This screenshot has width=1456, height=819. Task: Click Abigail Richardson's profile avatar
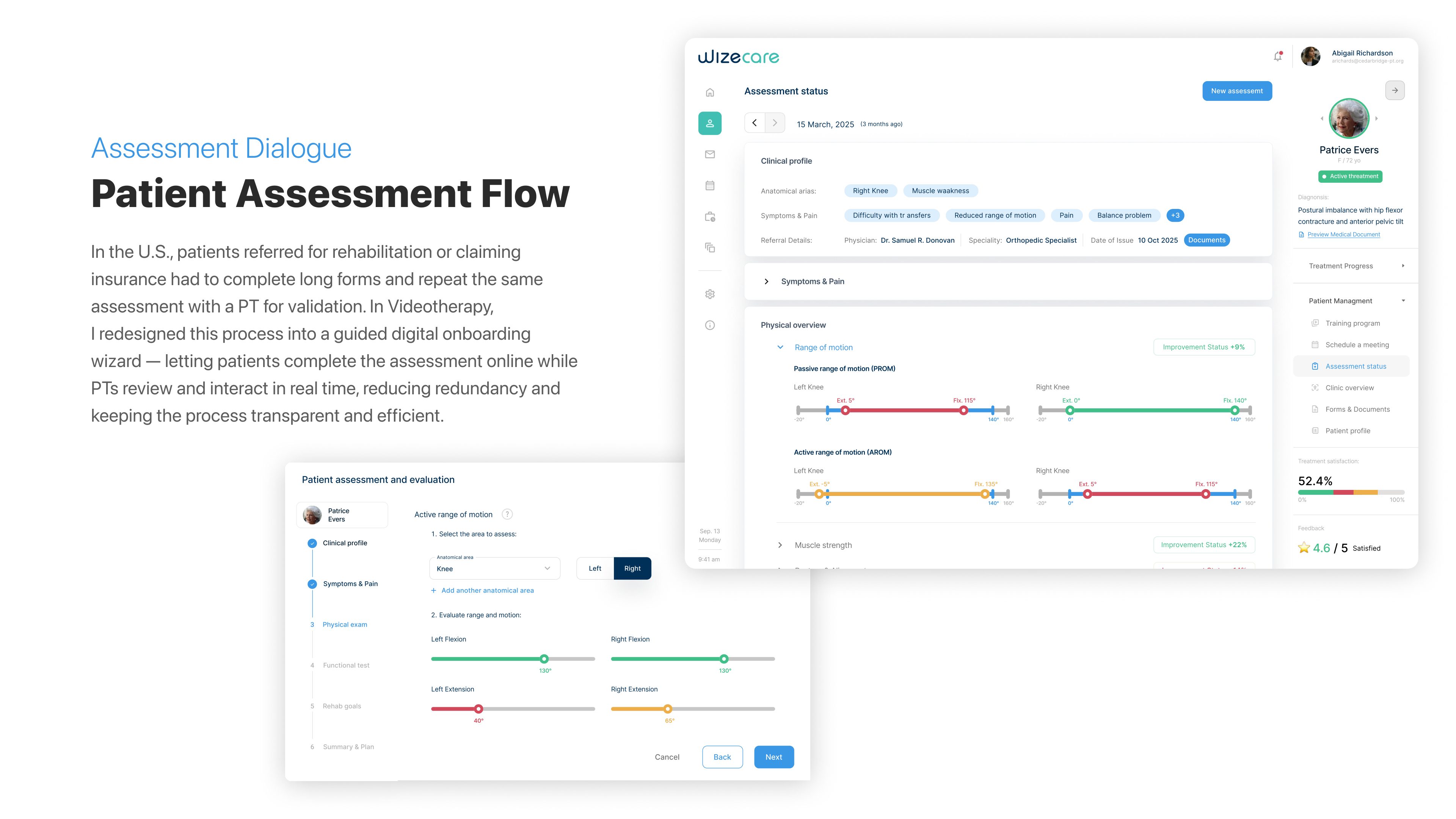click(1310, 56)
